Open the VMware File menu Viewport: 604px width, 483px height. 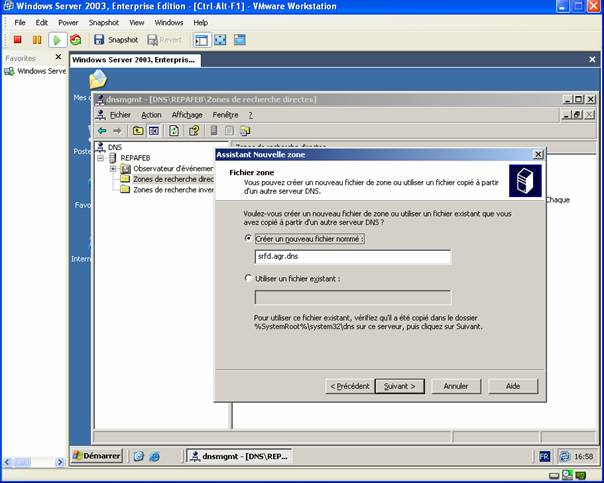pos(20,23)
